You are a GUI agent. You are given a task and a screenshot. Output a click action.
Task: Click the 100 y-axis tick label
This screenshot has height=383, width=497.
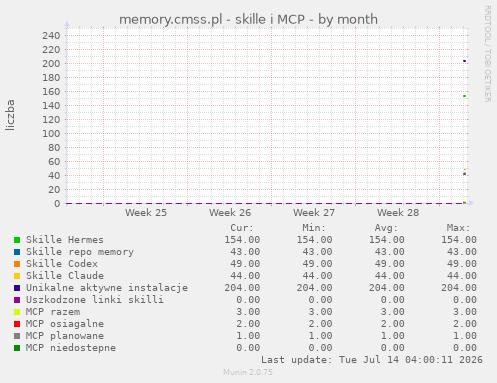pyautogui.click(x=51, y=133)
